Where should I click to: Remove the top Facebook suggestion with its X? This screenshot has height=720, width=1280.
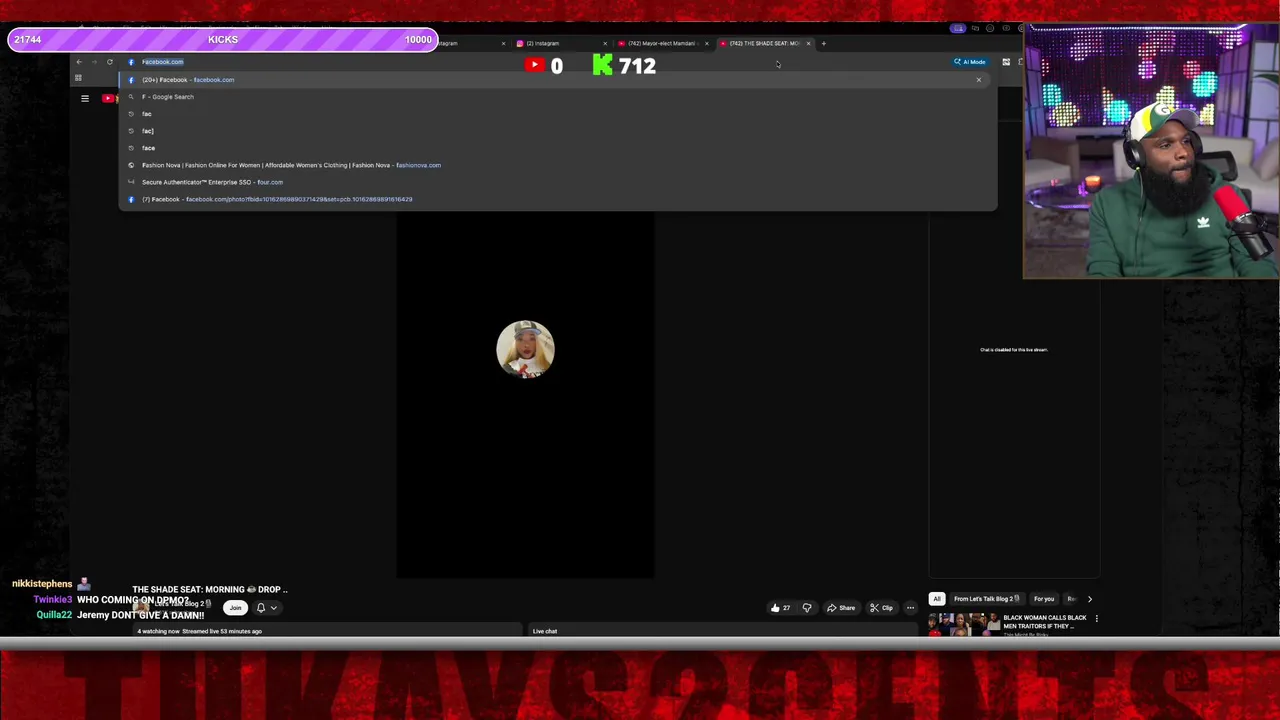pyautogui.click(x=979, y=80)
